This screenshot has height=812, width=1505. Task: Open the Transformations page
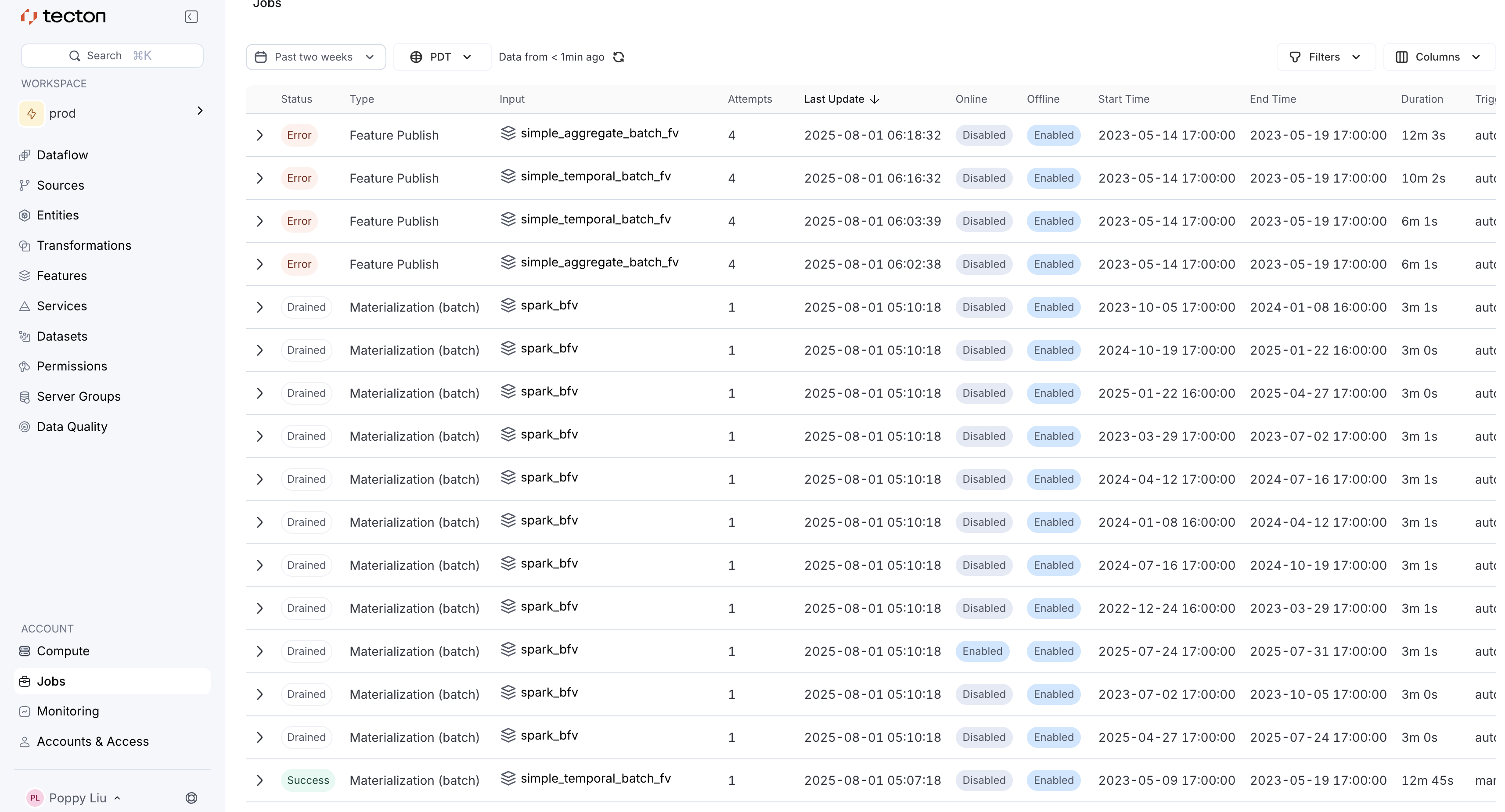pos(84,245)
